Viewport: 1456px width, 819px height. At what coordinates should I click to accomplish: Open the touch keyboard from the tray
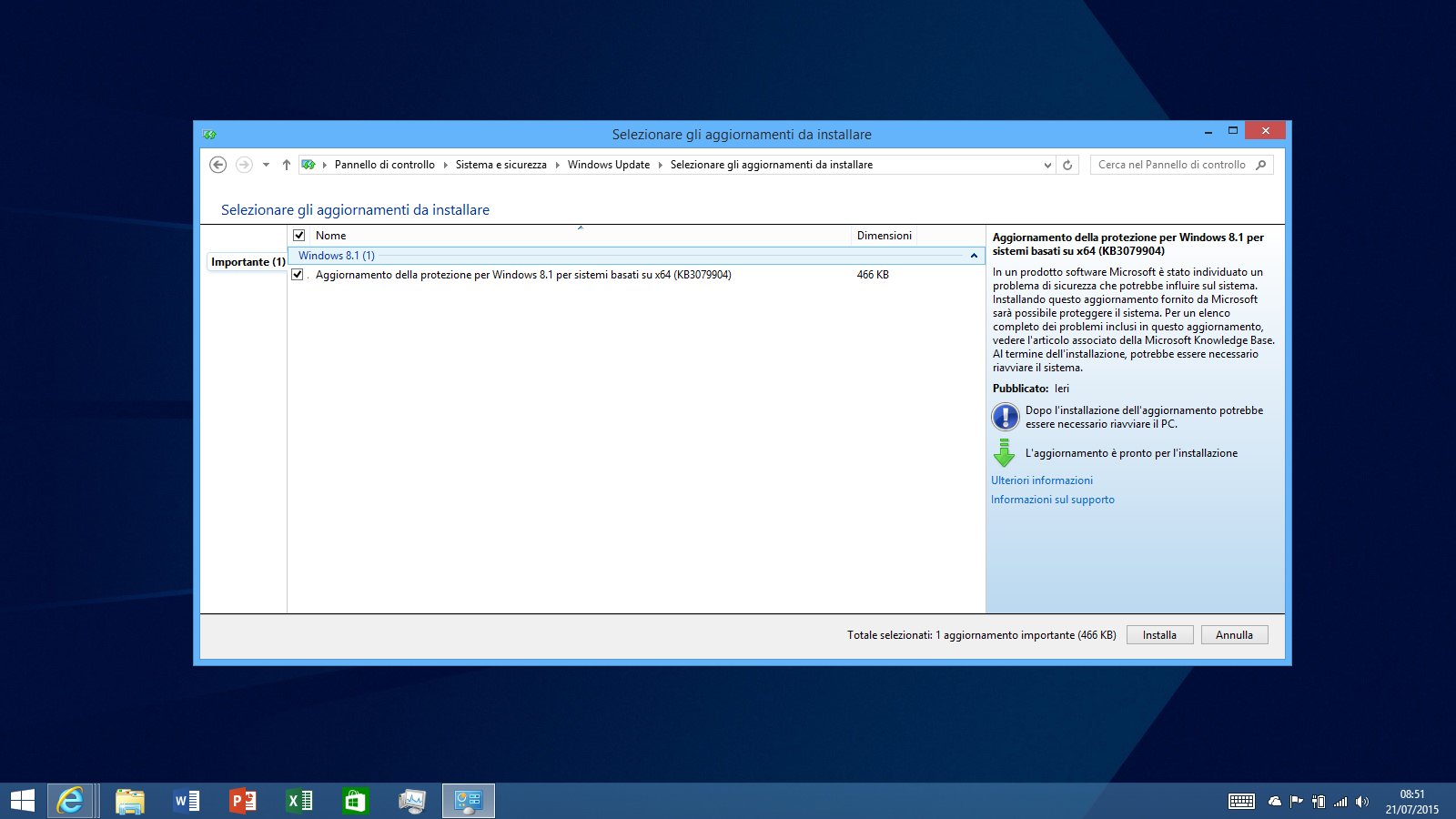coord(1241,801)
